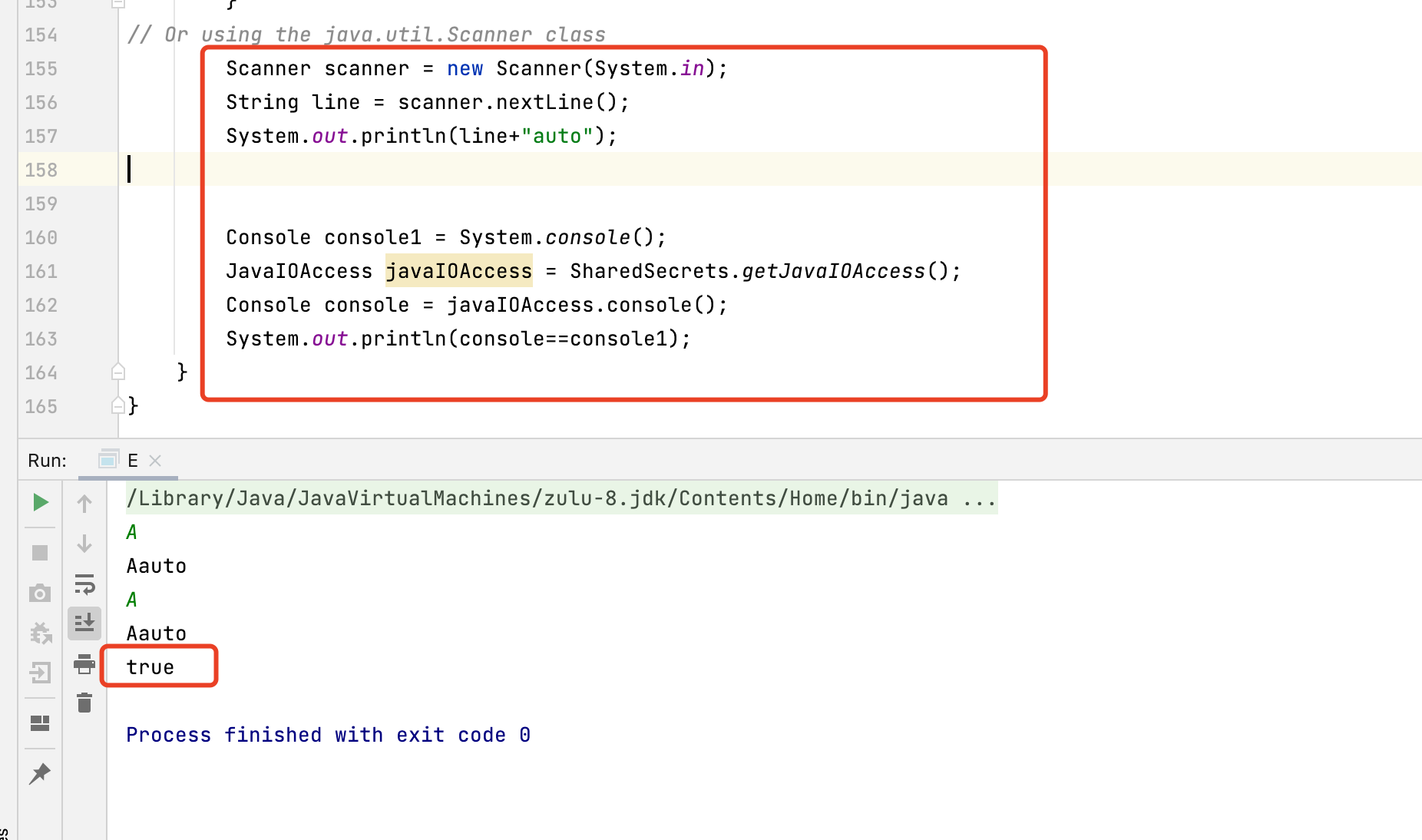The image size is (1422, 840).
Task: Click the Up stack trace arrow
Action: click(84, 504)
